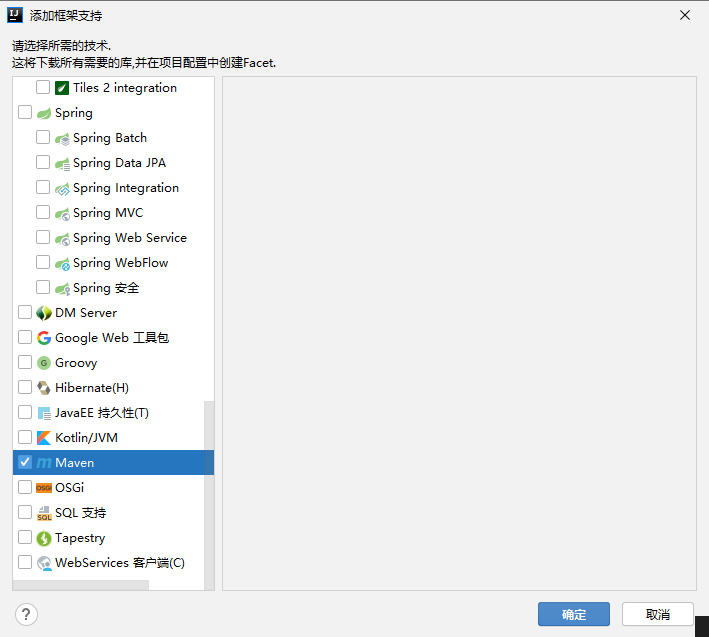Tick the Spring 安全 checkbox
This screenshot has width=709, height=637.
coord(43,287)
